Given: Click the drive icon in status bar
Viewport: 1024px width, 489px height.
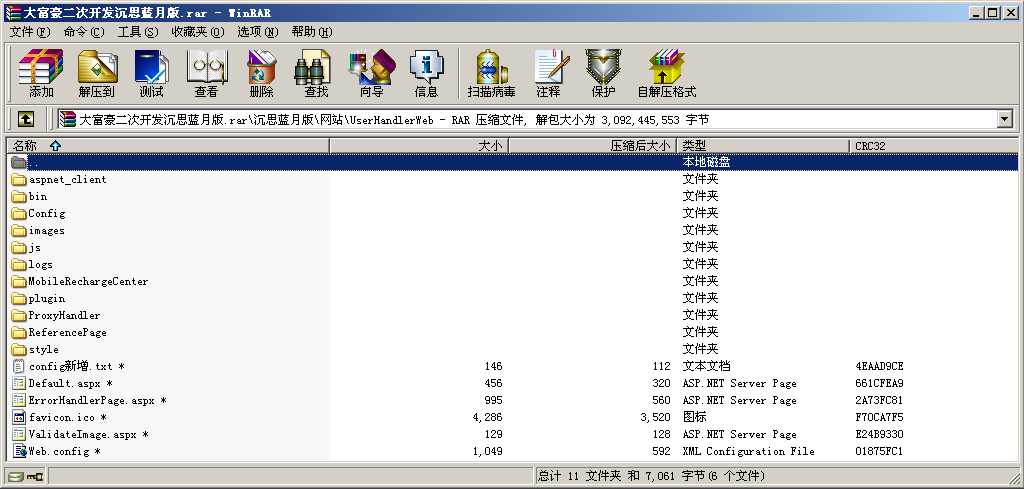Looking at the screenshot, I should 16,477.
